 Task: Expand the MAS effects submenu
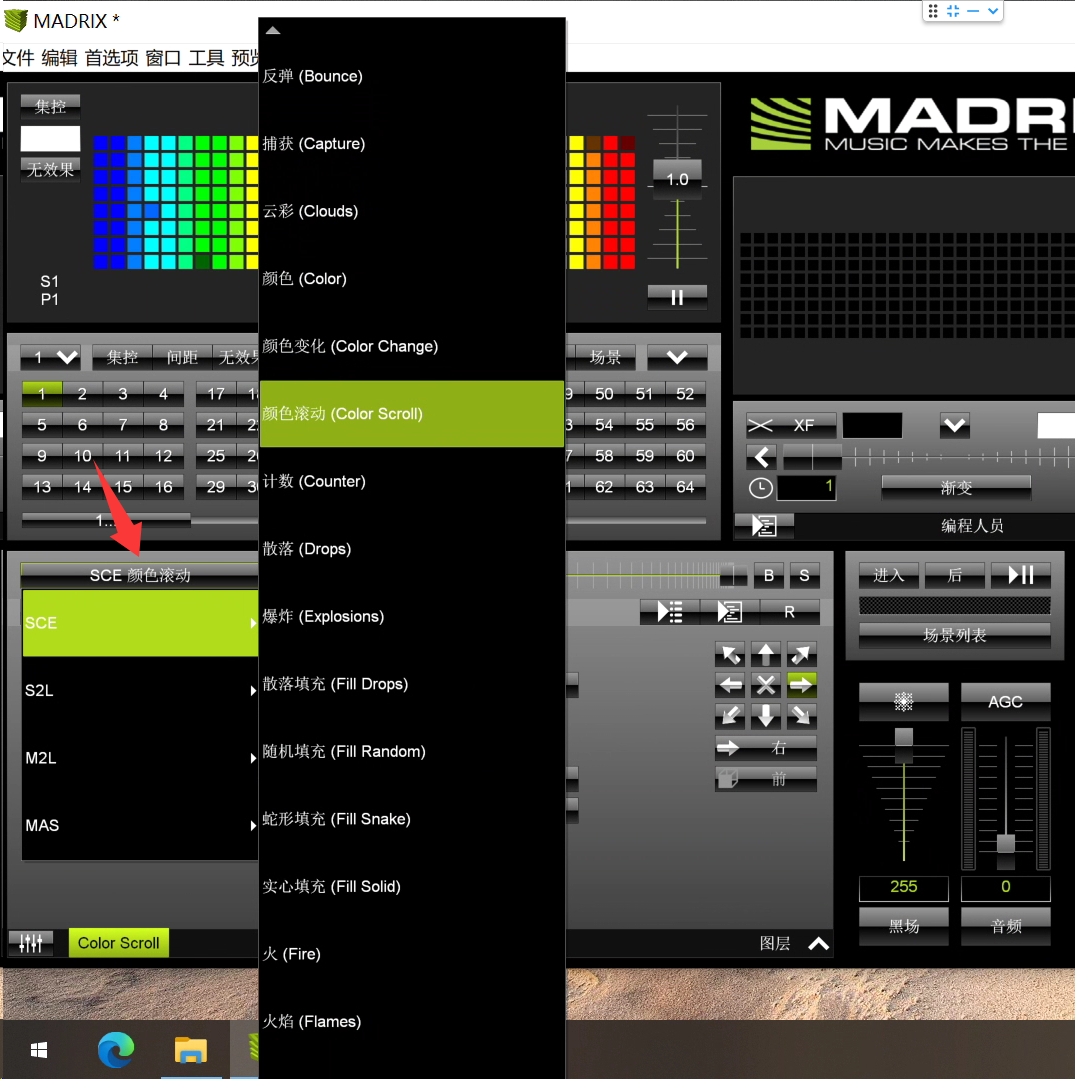(140, 825)
